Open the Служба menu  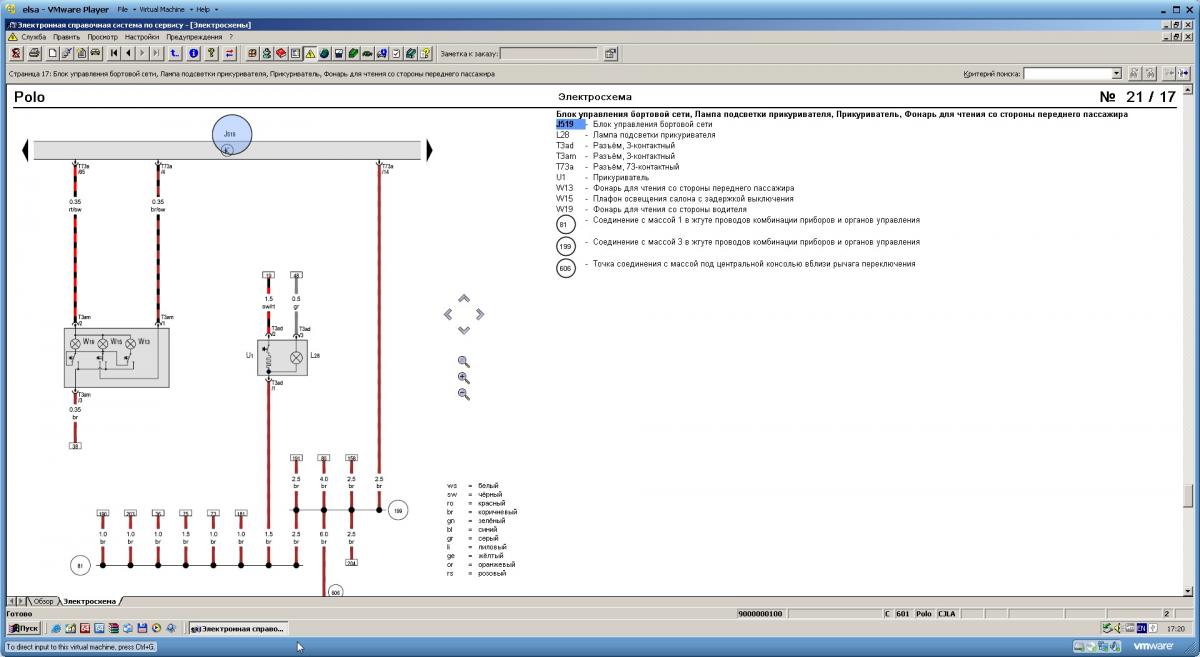pyautogui.click(x=34, y=36)
